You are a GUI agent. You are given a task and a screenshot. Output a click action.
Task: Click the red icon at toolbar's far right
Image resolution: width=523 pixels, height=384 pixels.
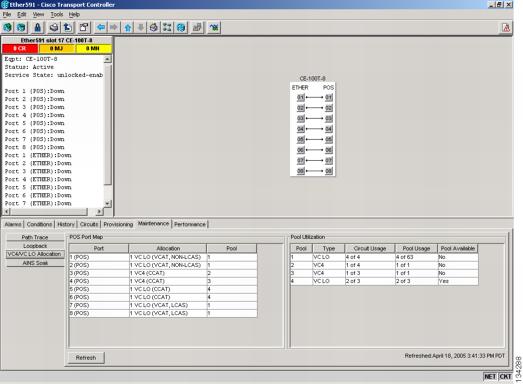click(x=506, y=28)
